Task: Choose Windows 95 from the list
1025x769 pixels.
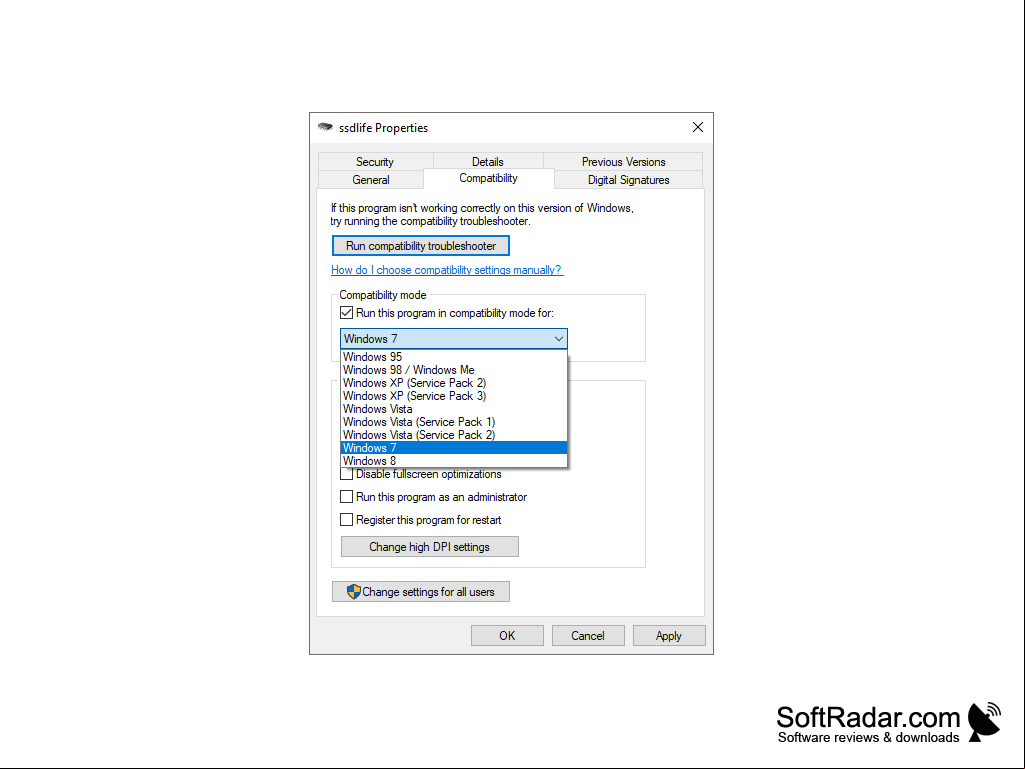Action: click(x=454, y=357)
